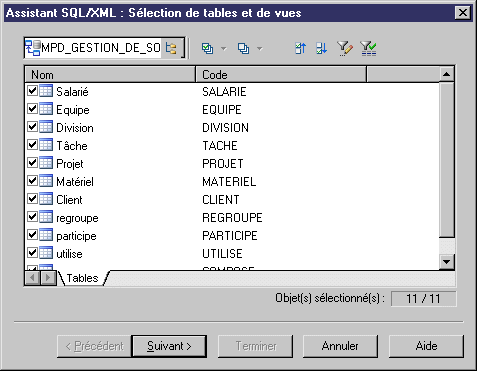This screenshot has width=477, height=371.
Task: Open the MPD_GESTION_DE_SO model combo box
Action: tap(104, 48)
